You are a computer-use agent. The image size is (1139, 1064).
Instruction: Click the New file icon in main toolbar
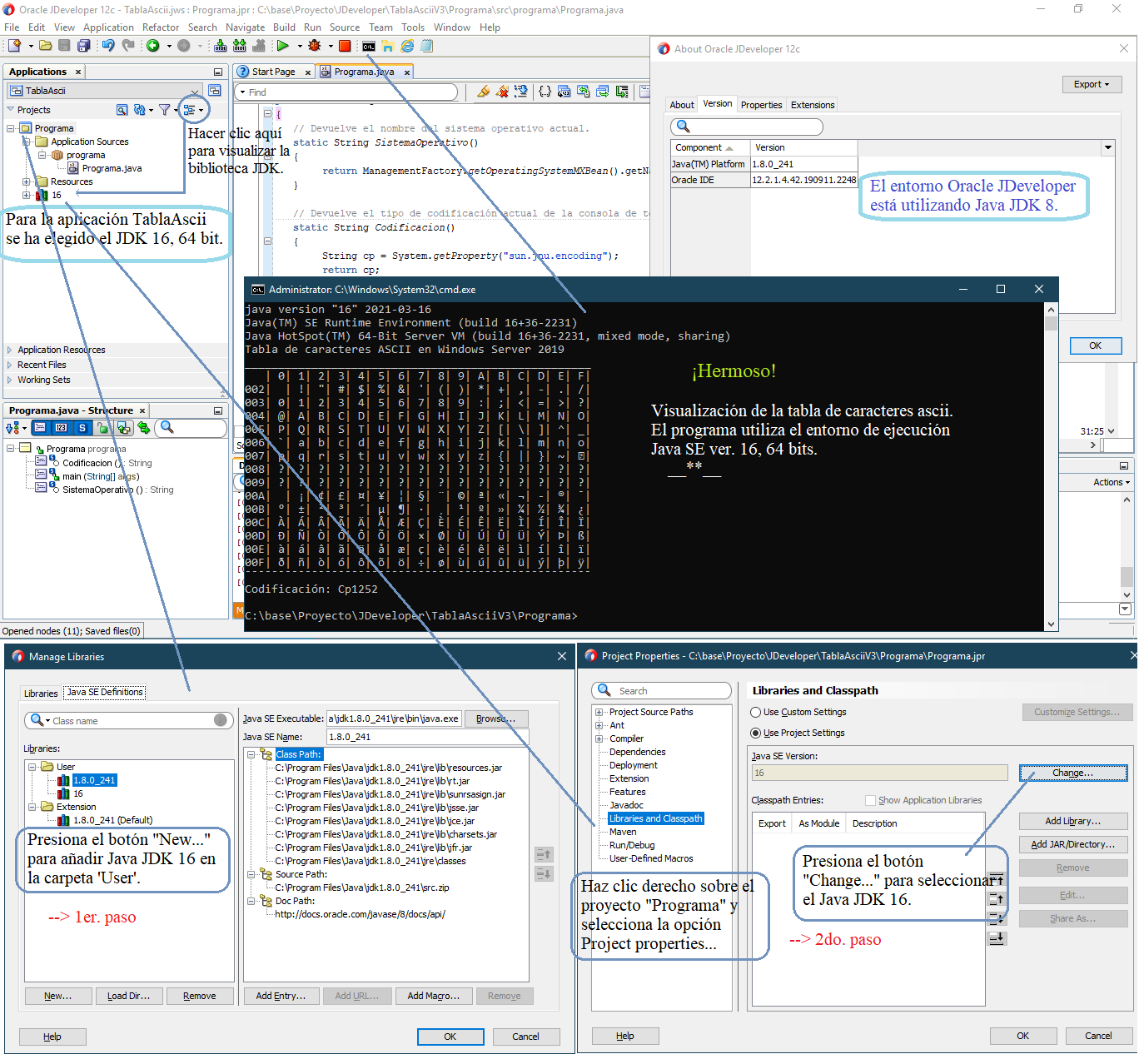tap(14, 46)
